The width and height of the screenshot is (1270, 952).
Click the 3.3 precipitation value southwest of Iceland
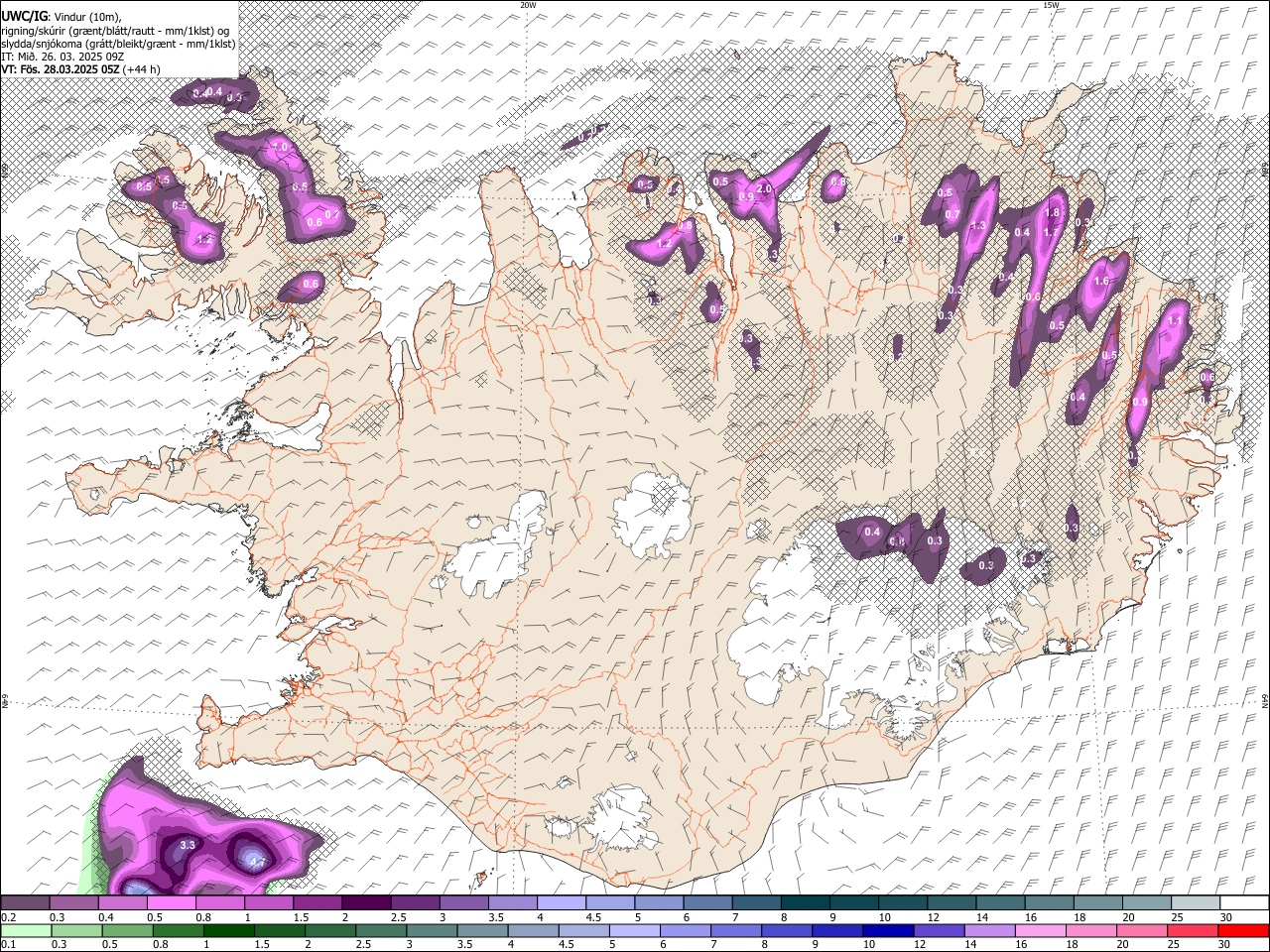pyautogui.click(x=187, y=845)
